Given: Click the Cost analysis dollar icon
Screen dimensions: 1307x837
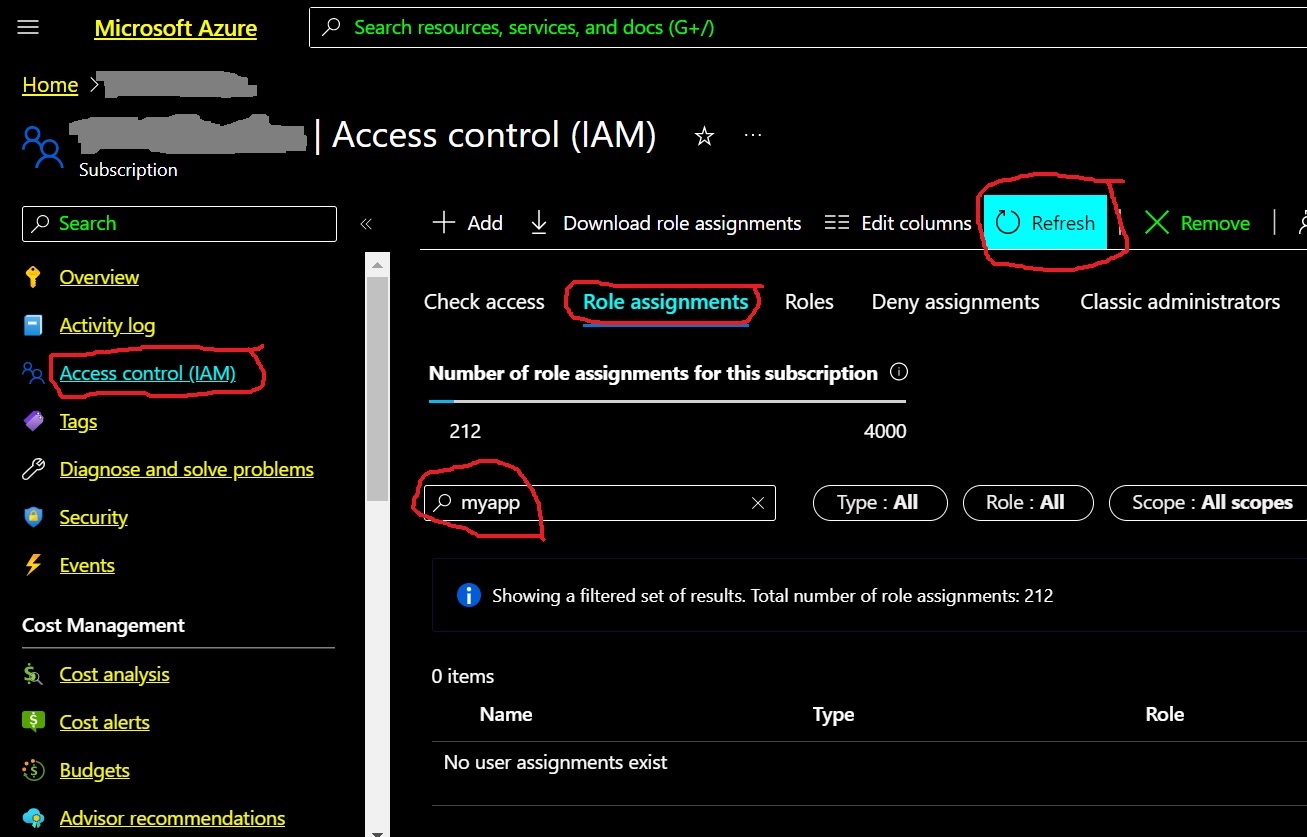Looking at the screenshot, I should [33, 674].
